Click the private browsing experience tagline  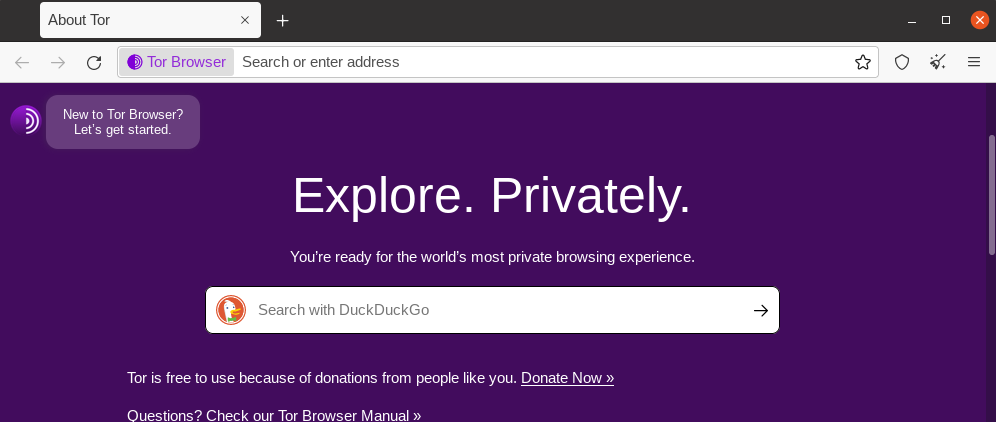492,257
